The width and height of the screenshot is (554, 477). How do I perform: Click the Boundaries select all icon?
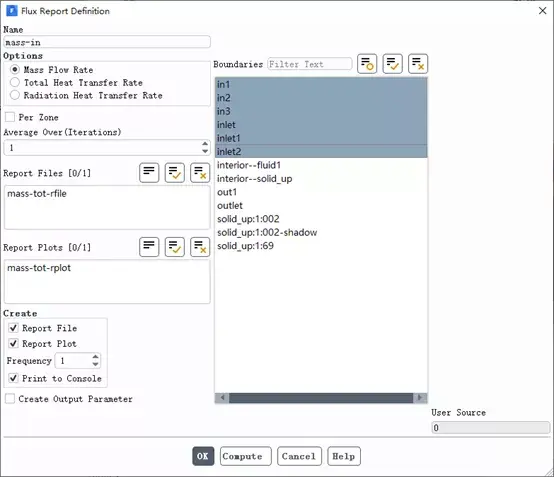pyautogui.click(x=392, y=64)
